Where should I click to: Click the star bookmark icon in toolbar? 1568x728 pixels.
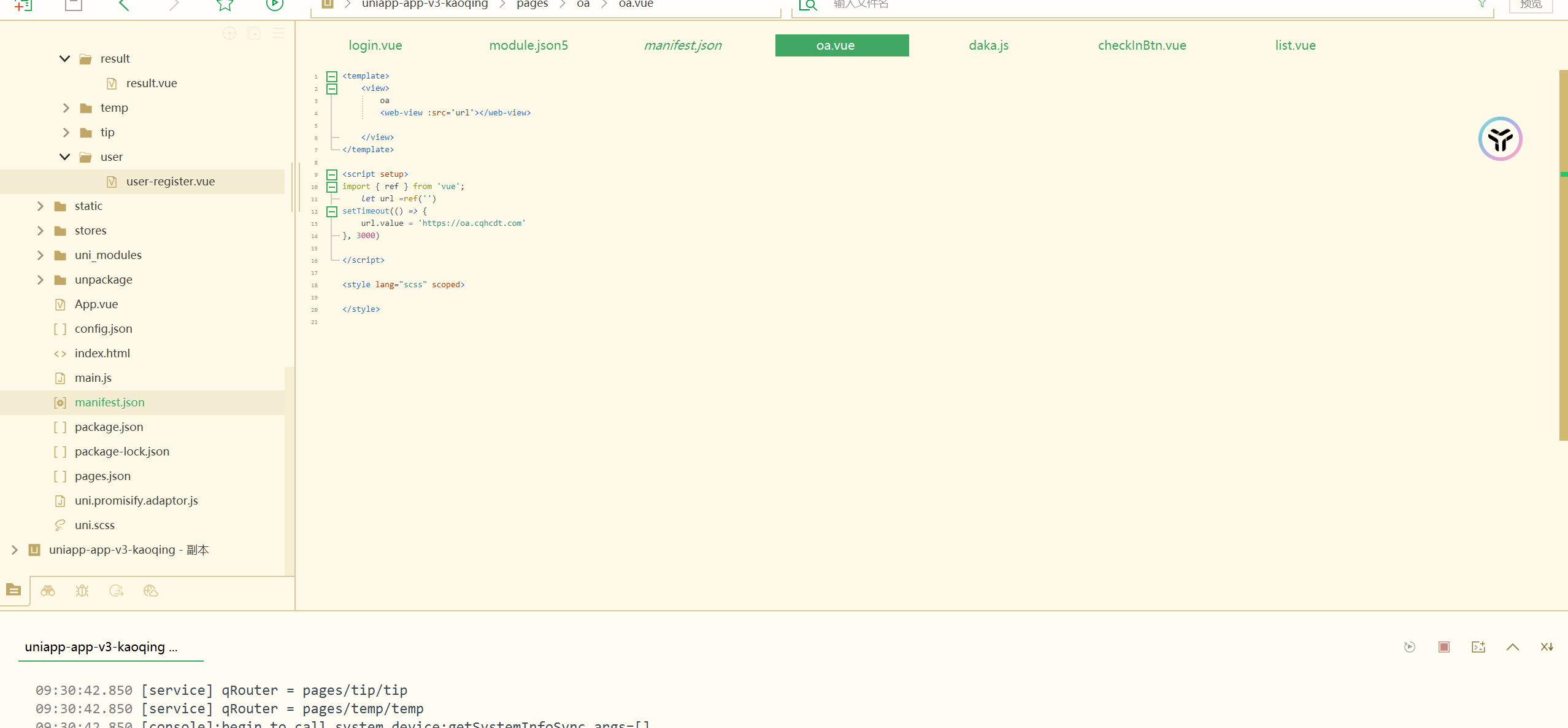[225, 5]
